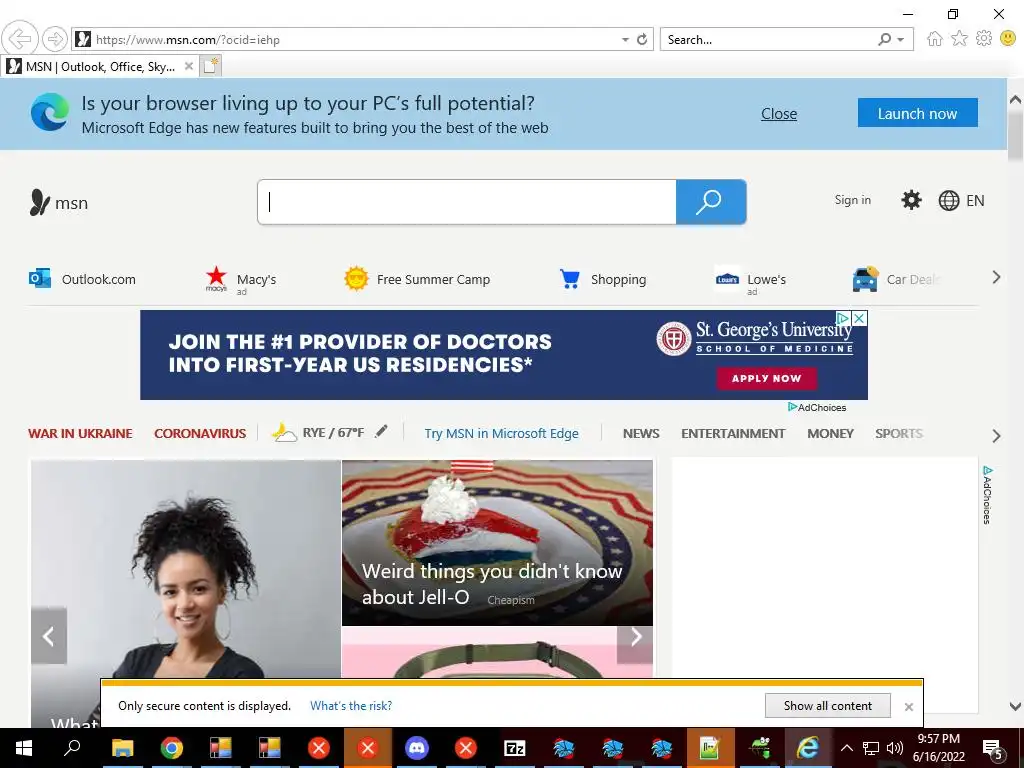This screenshot has height=768, width=1024.
Task: Go back with the browser back arrow
Action: pyautogui.click(x=20, y=39)
